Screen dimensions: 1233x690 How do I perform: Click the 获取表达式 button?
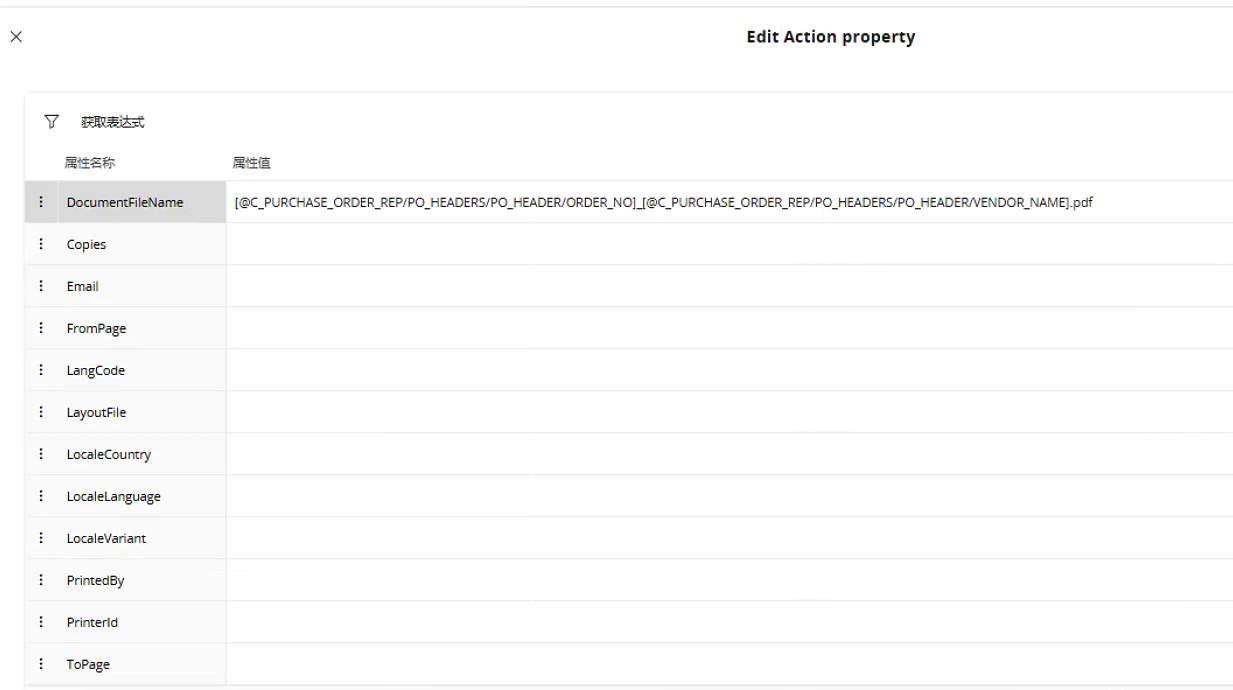113,122
